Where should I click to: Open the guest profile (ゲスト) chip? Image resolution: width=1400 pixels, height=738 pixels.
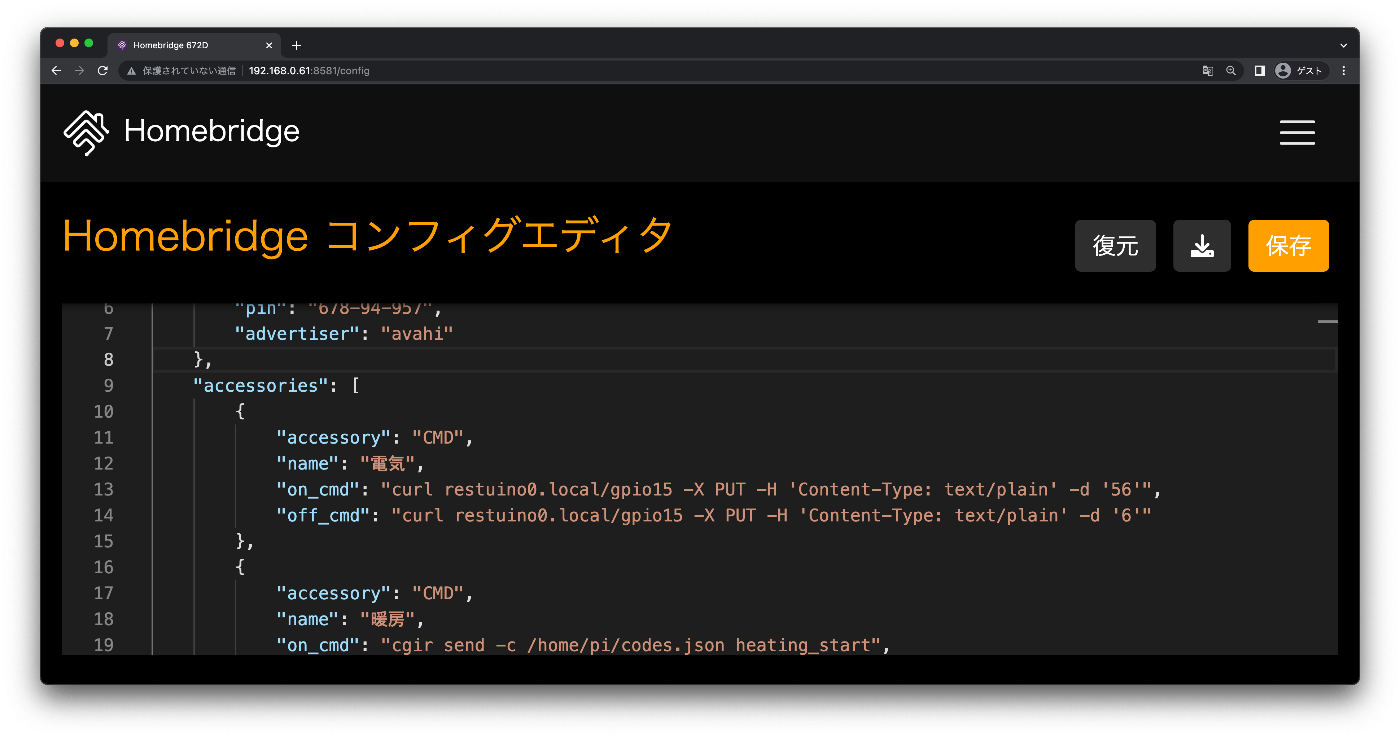pyautogui.click(x=1300, y=71)
